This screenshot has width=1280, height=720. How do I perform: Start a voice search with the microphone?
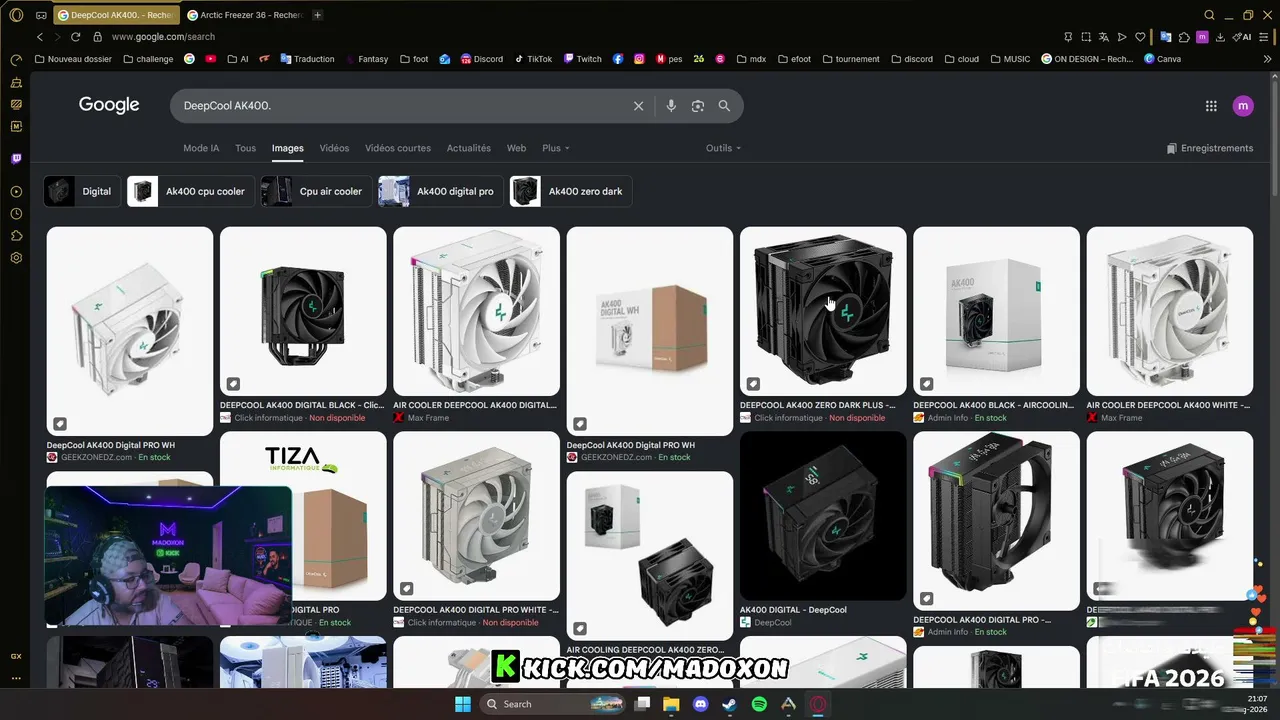[671, 106]
